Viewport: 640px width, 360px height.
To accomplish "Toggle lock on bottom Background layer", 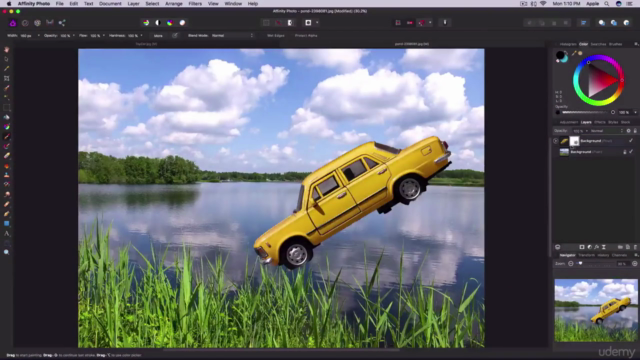I will (624, 152).
